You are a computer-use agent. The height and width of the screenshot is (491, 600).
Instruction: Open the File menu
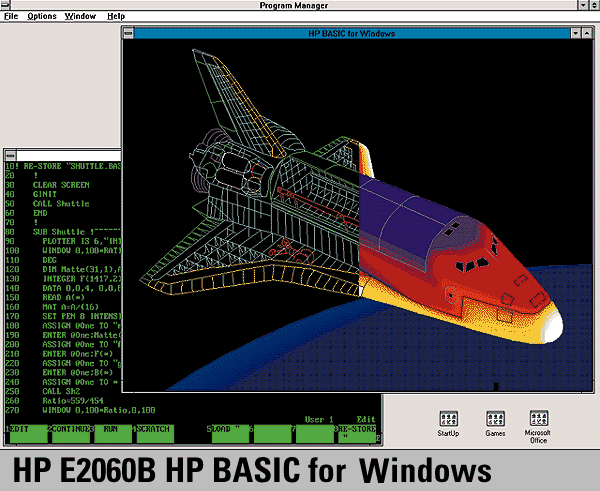coord(10,17)
